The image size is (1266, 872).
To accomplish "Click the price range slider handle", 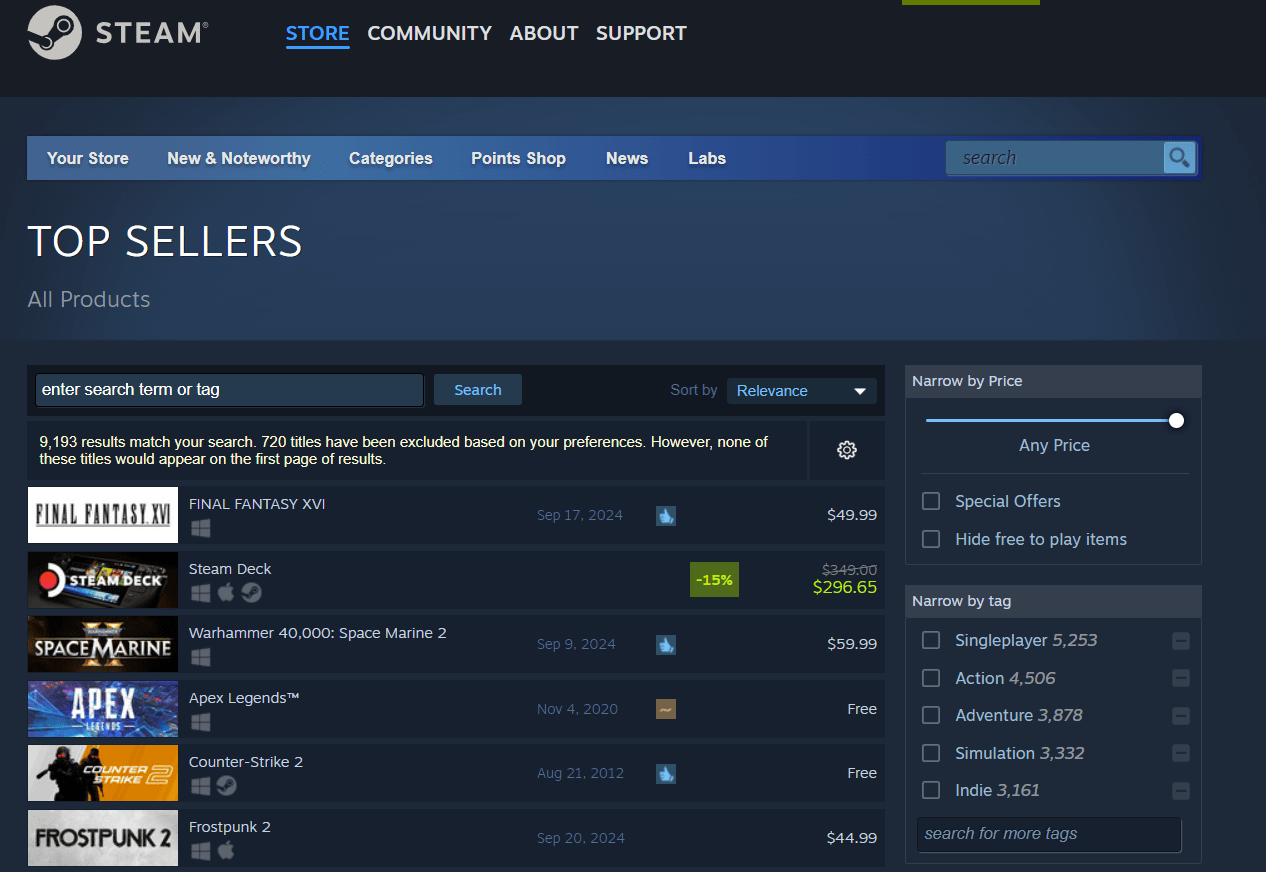I will pyautogui.click(x=1176, y=420).
